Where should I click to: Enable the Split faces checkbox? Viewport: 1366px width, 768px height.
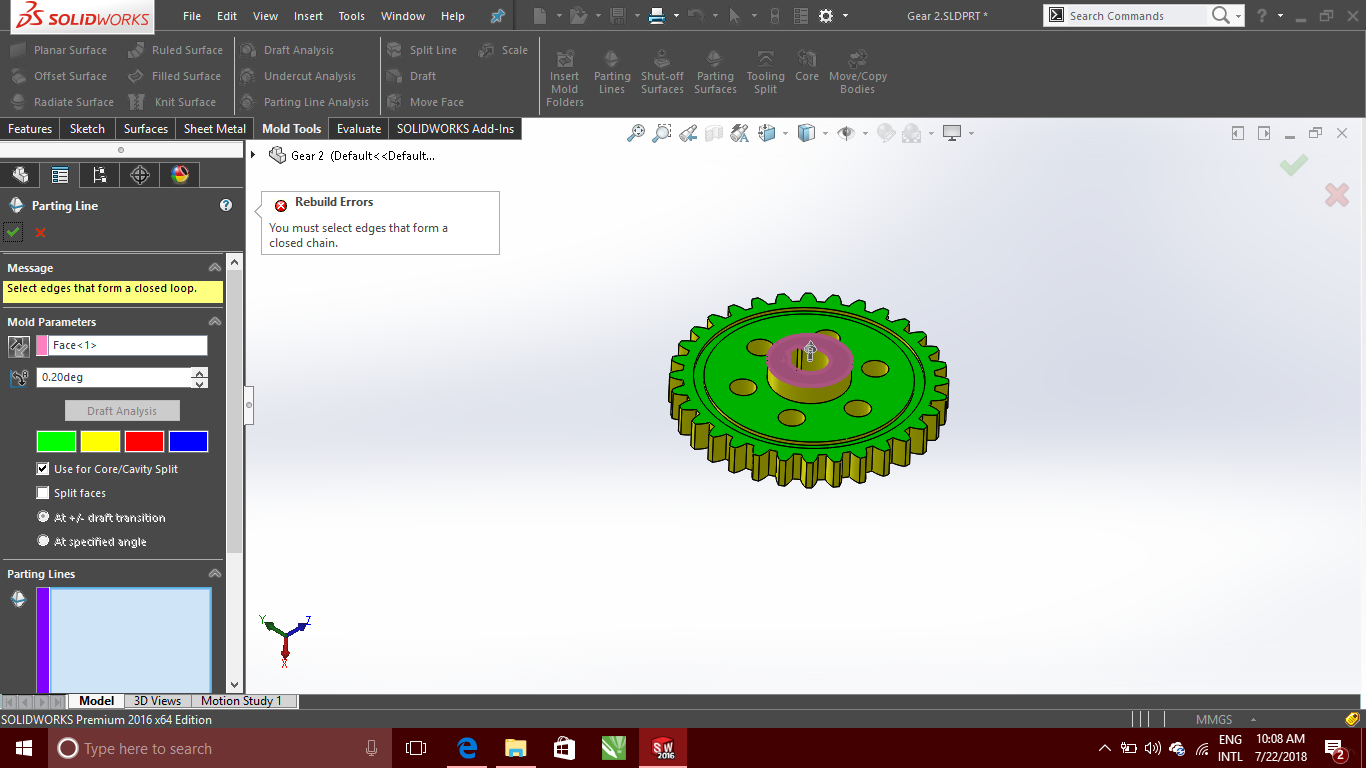(42, 492)
